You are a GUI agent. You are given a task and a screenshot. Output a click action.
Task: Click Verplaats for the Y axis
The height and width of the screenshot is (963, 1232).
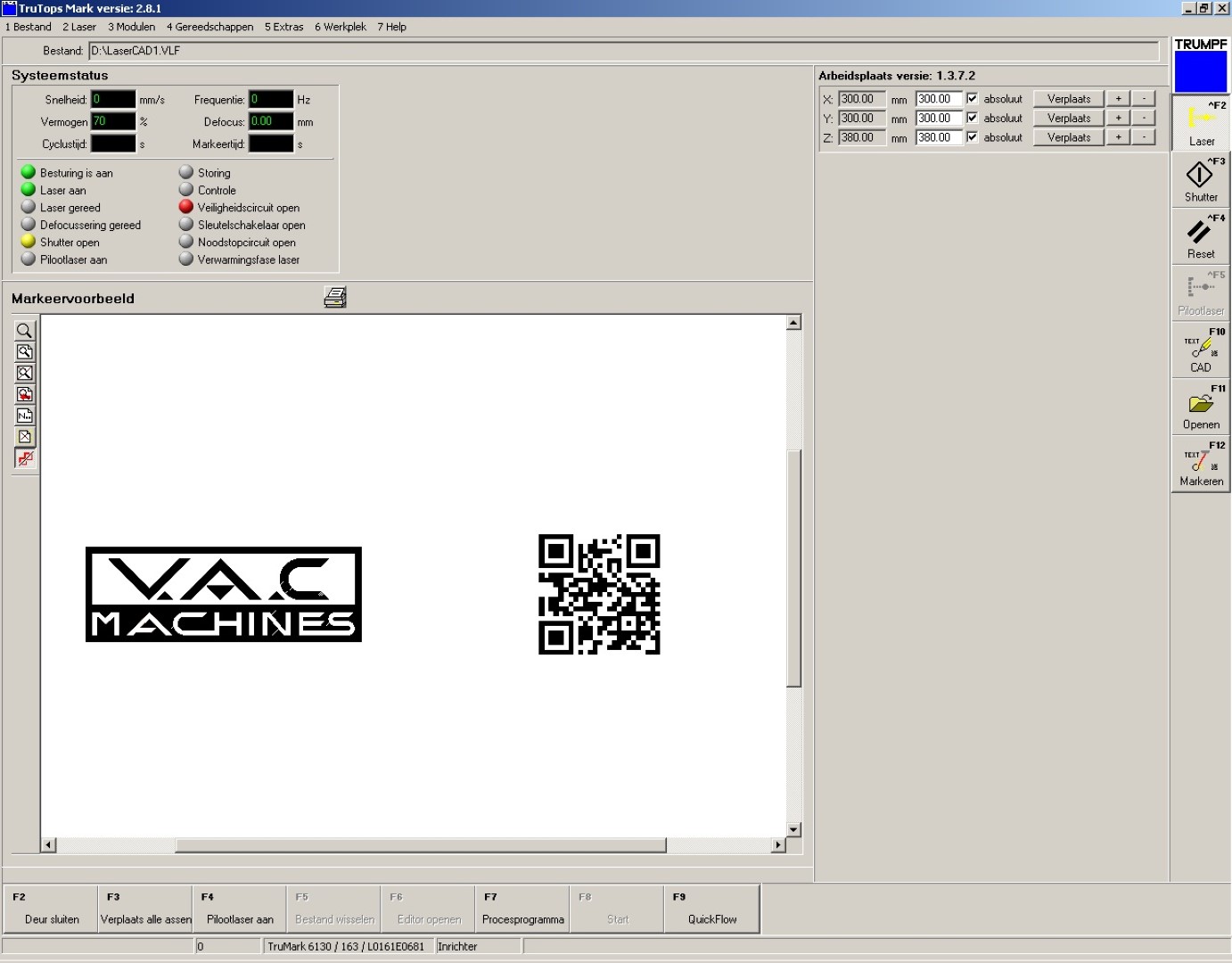pos(1069,118)
